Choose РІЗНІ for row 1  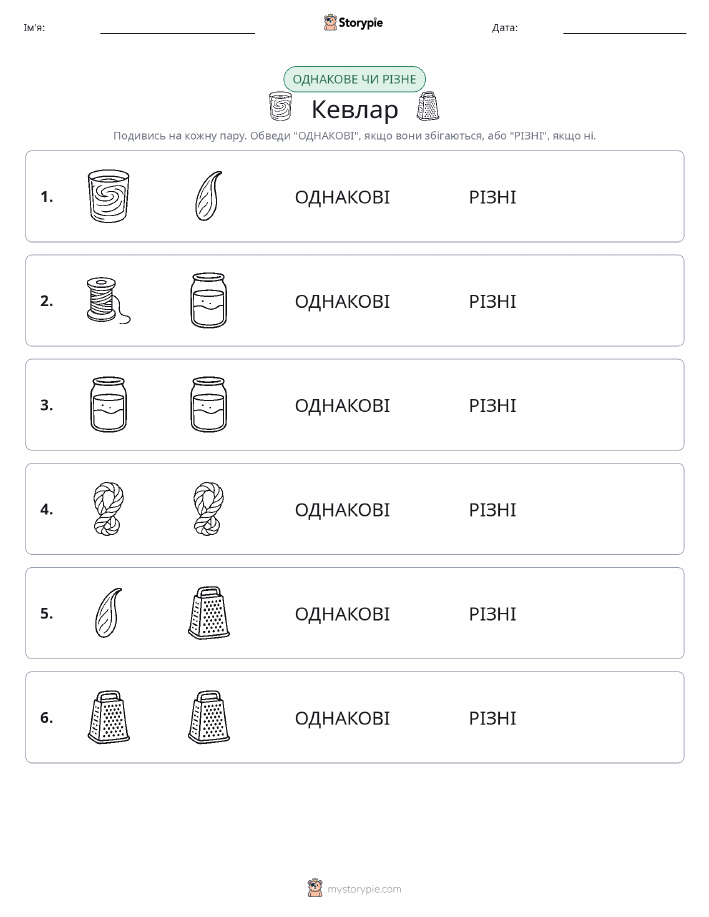pos(493,197)
